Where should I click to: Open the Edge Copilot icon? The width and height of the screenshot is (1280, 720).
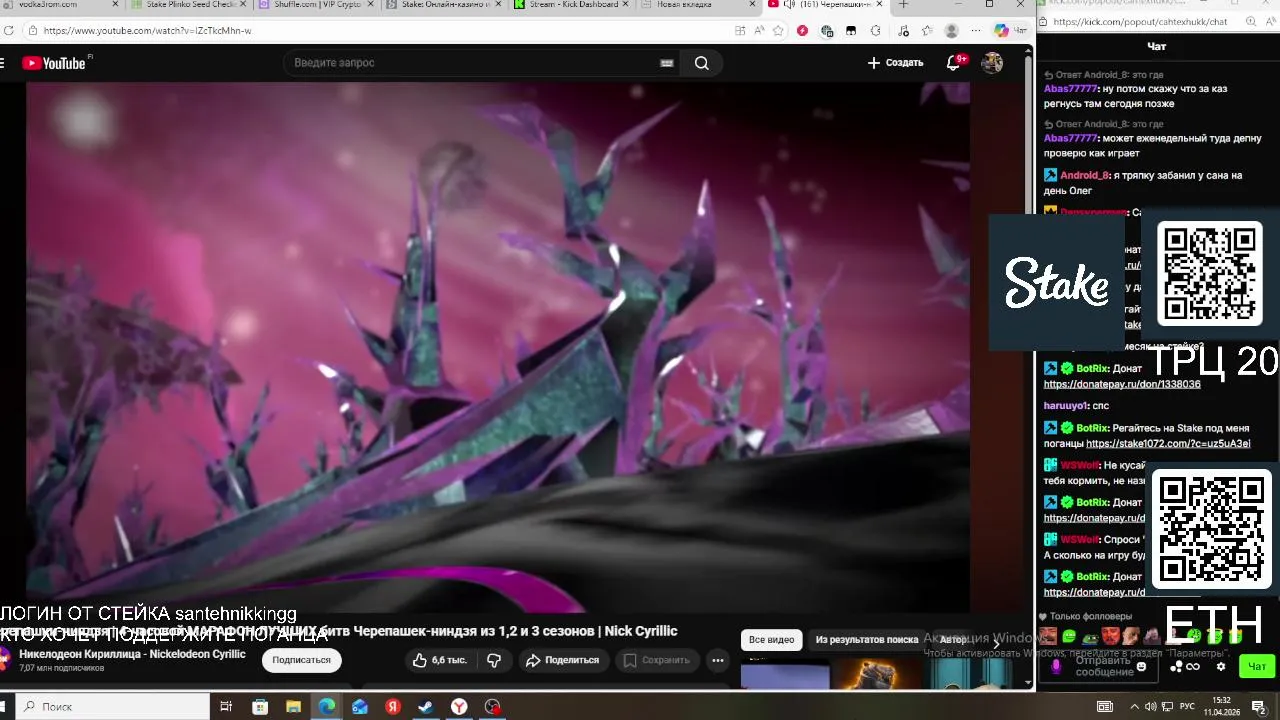click(1002, 30)
